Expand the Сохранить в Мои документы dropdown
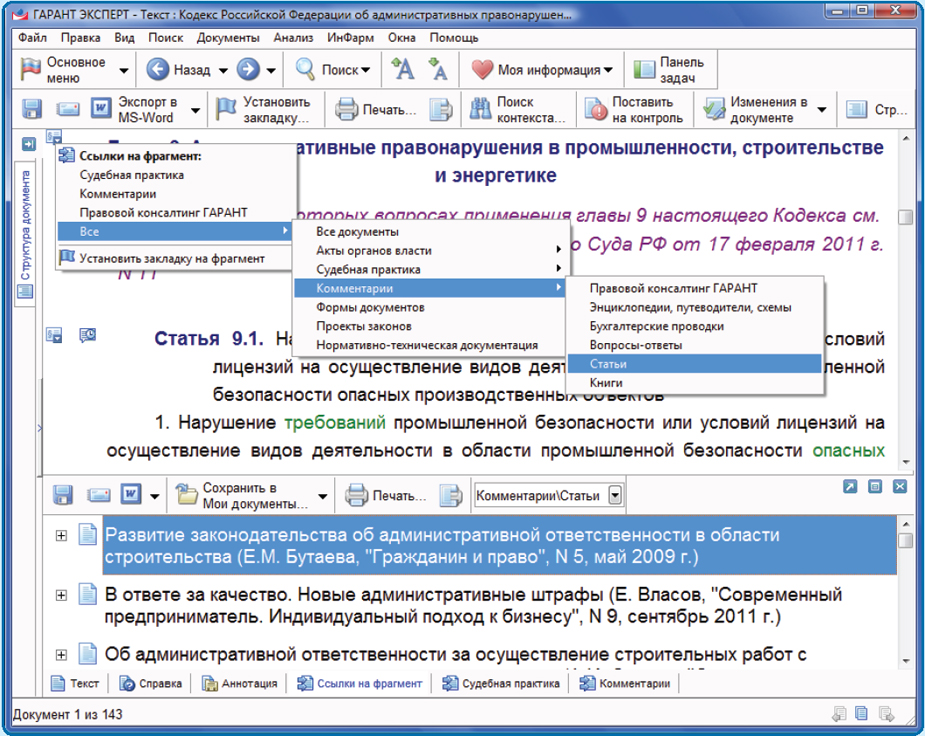The width and height of the screenshot is (925, 736). pyautogui.click(x=322, y=496)
